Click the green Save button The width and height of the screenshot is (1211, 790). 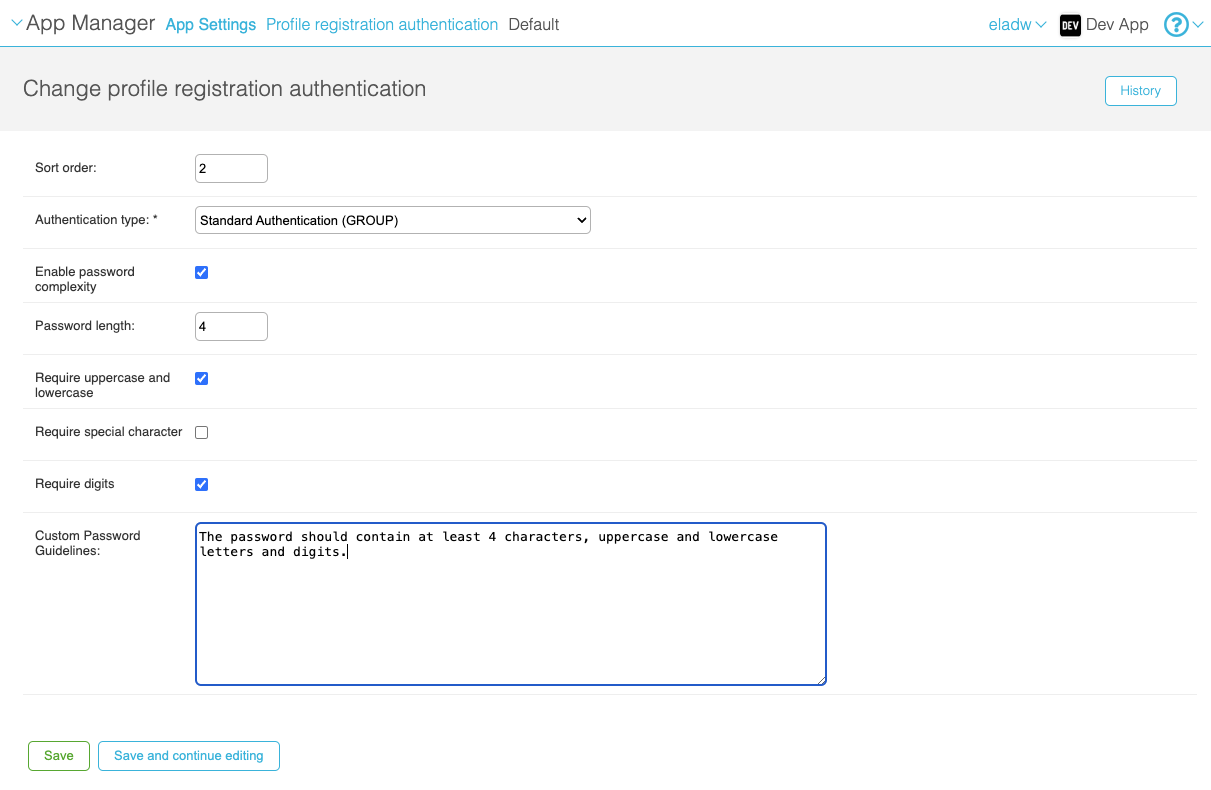click(59, 756)
